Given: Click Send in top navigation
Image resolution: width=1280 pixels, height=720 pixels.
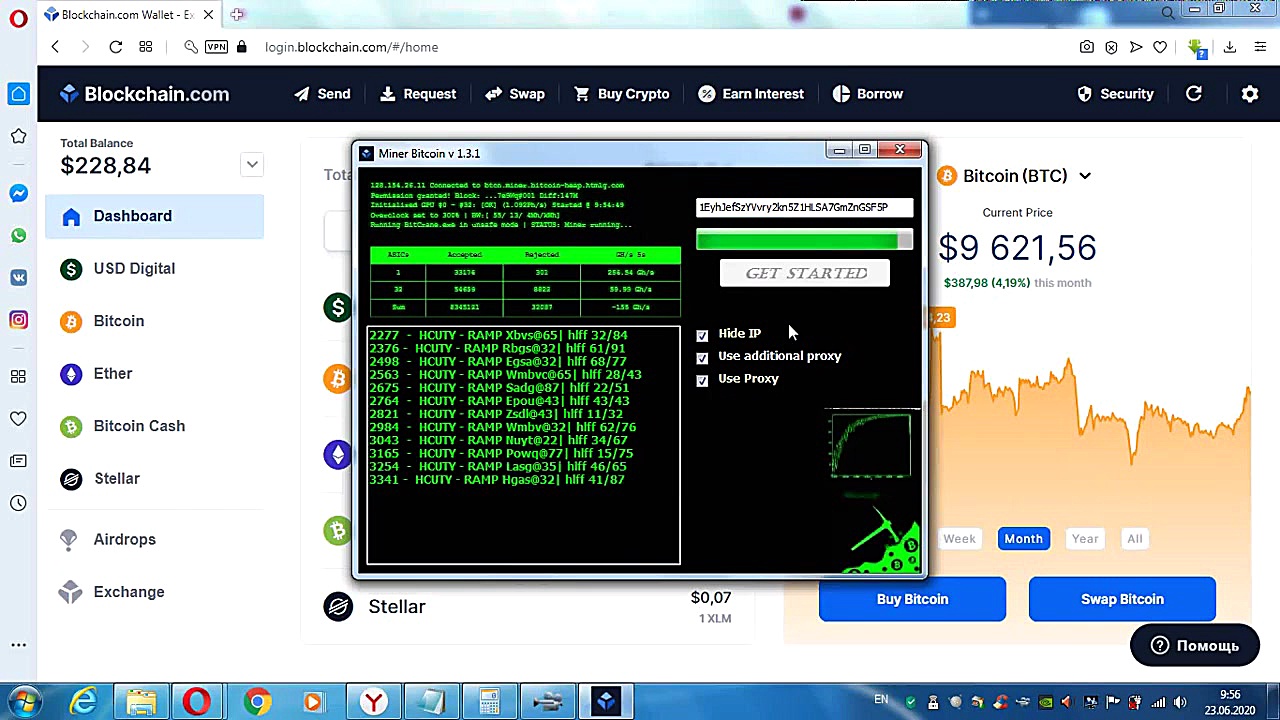Looking at the screenshot, I should click(322, 94).
